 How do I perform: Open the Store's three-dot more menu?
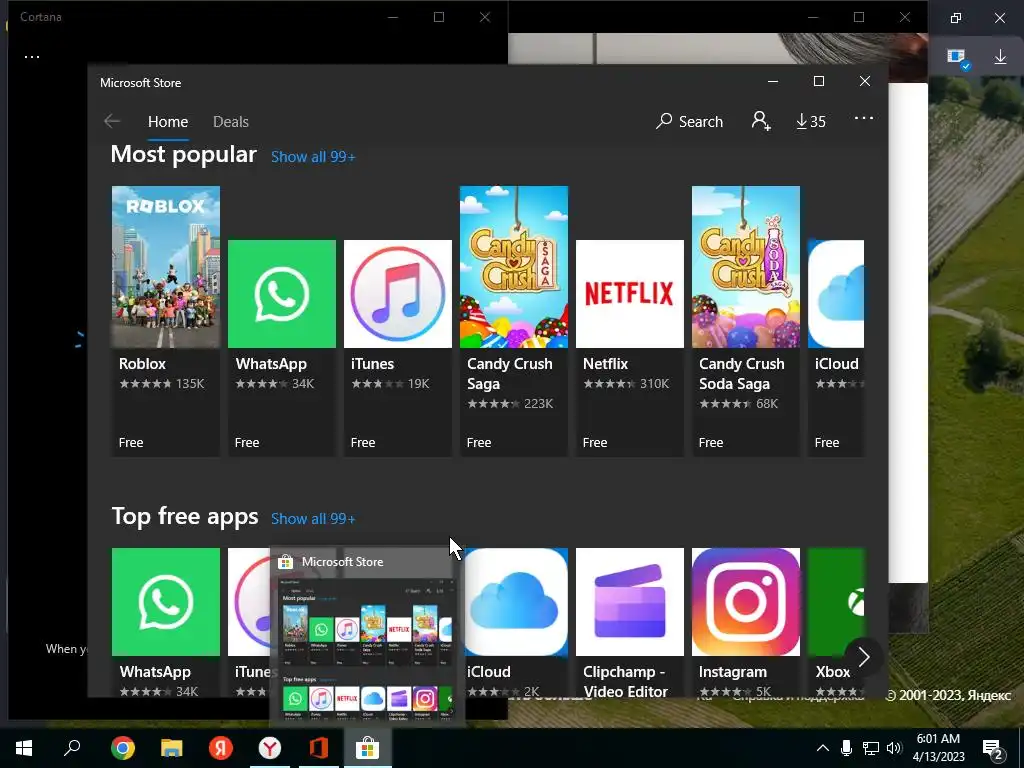863,118
